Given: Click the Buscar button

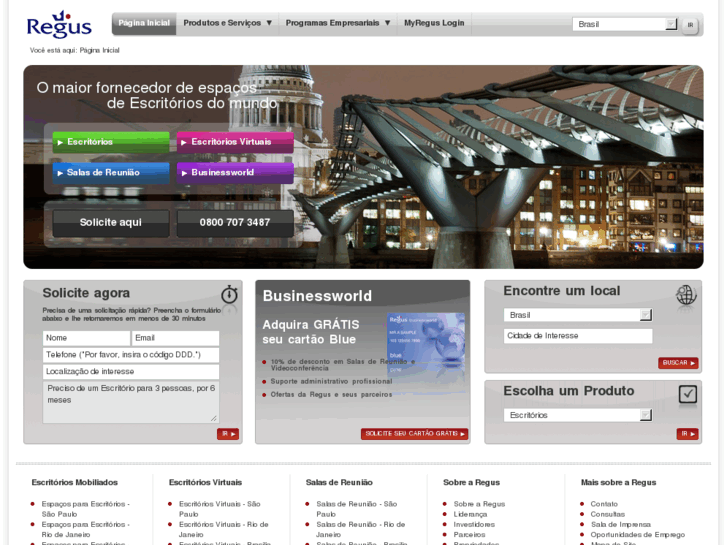Looking at the screenshot, I should [678, 363].
